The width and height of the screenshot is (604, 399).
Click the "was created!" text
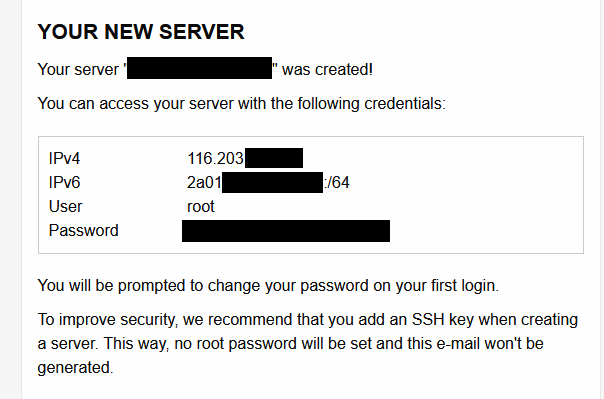(x=327, y=70)
